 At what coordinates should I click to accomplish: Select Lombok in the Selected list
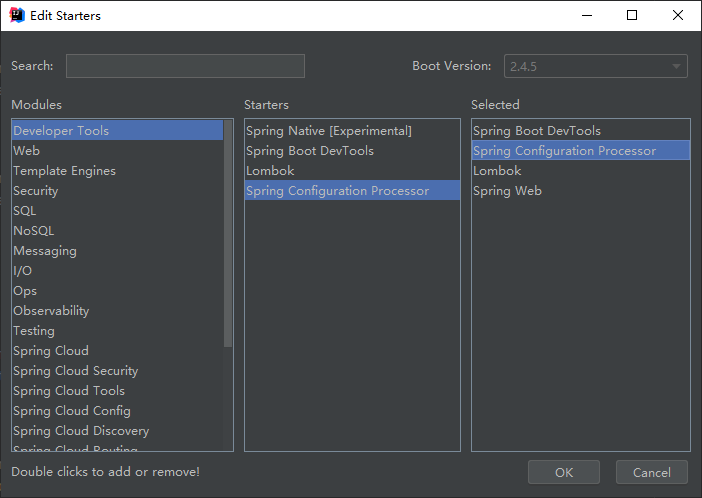tap(581, 171)
